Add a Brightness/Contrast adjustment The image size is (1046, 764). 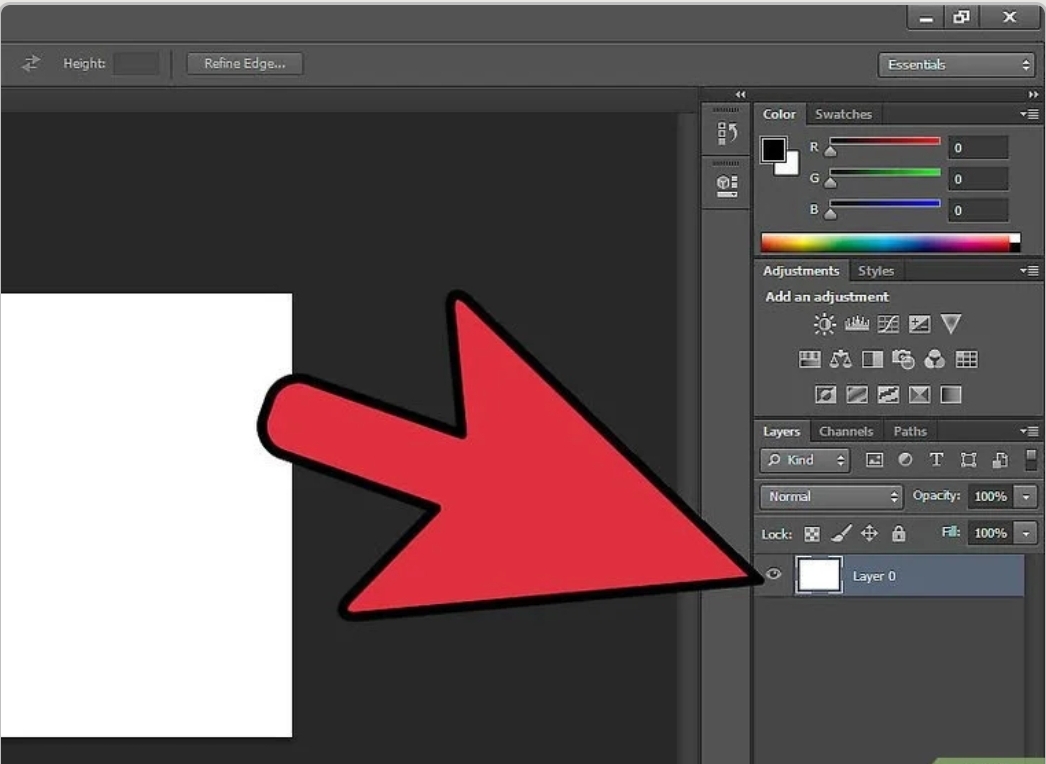(x=825, y=324)
